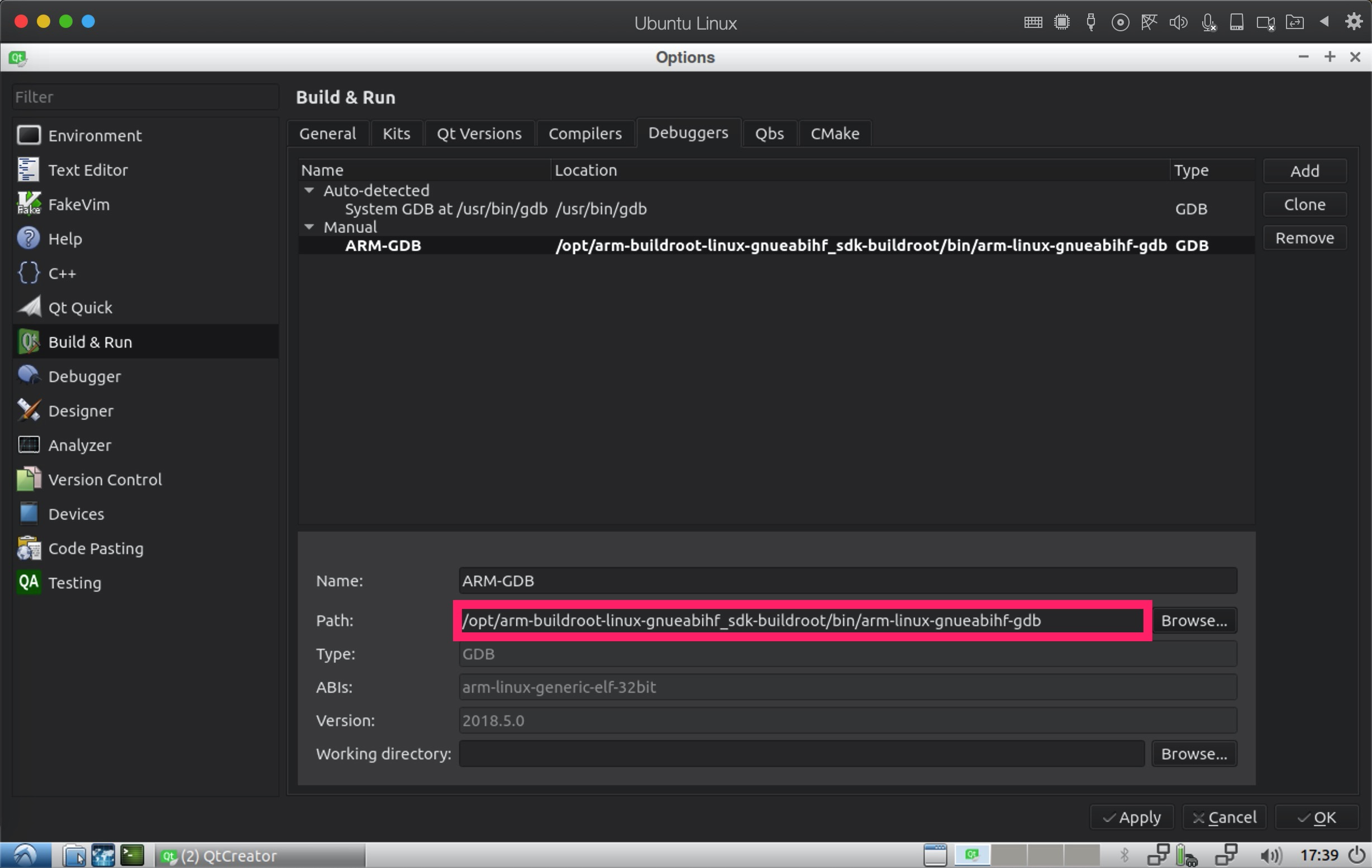Sort by the Name column header

pyautogui.click(x=425, y=170)
